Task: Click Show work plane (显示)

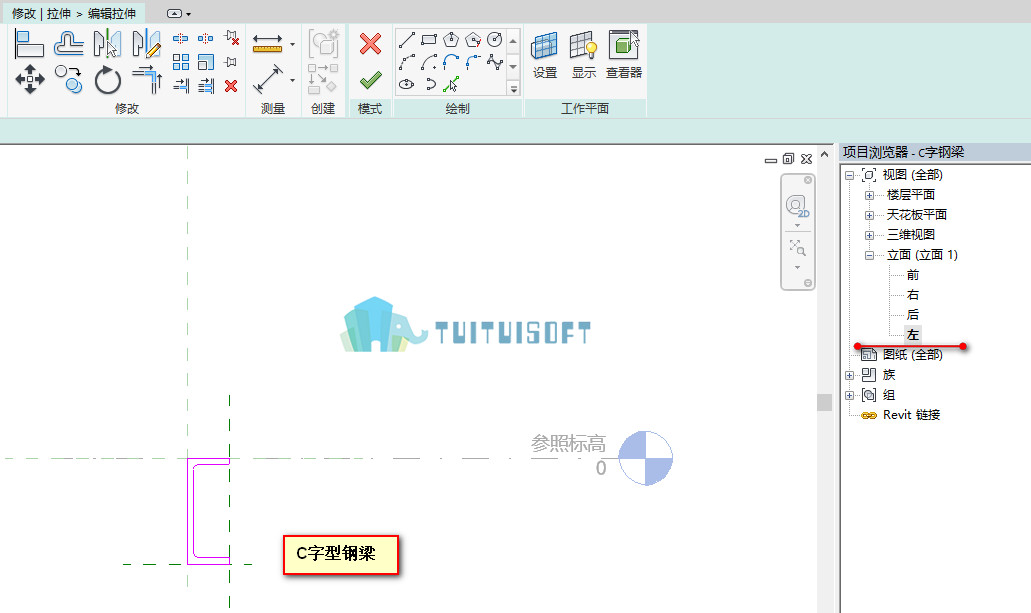Action: coord(583,55)
